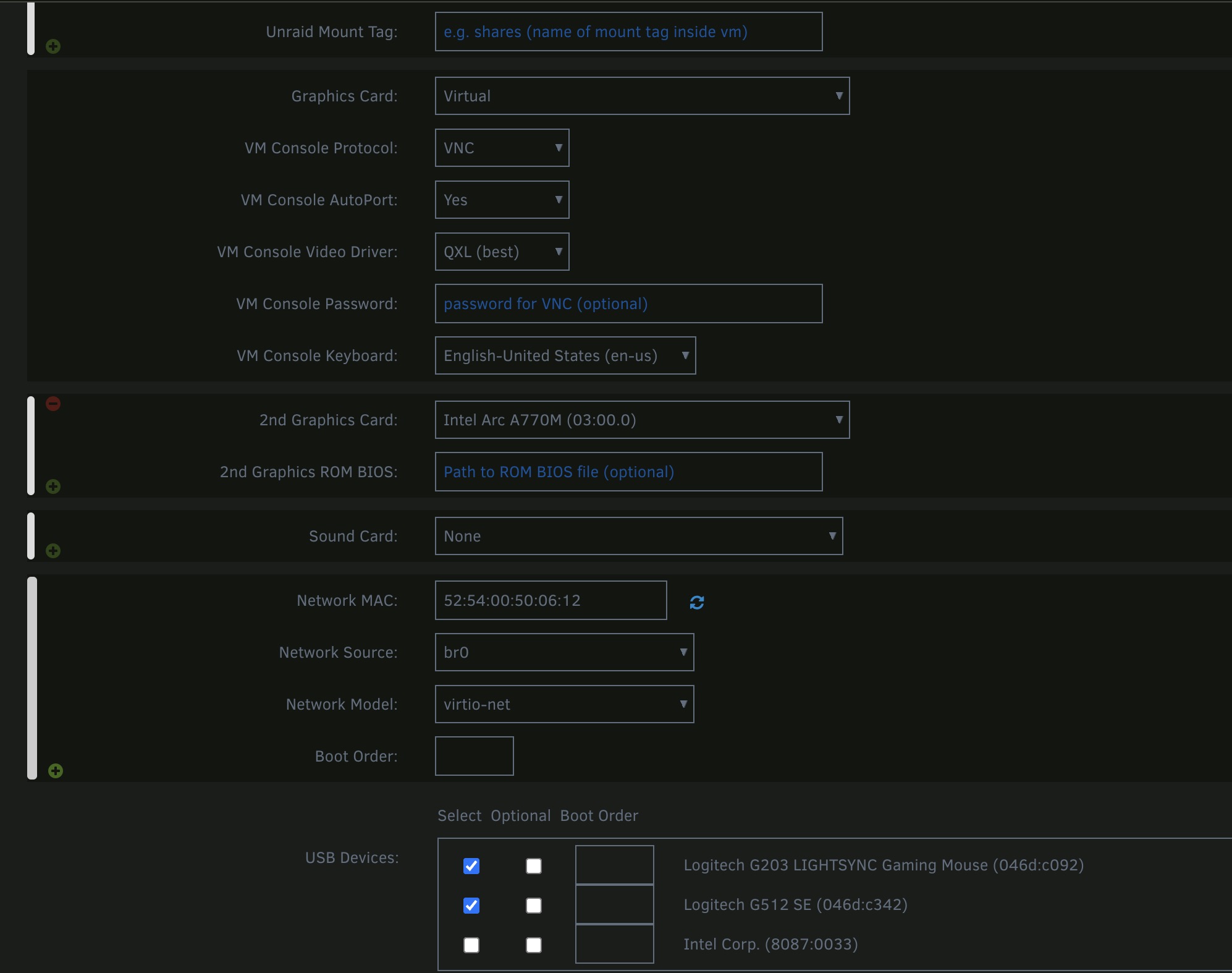Click the Logitech G203 LIGHTSYNC Gaming Mouse label

click(x=884, y=865)
